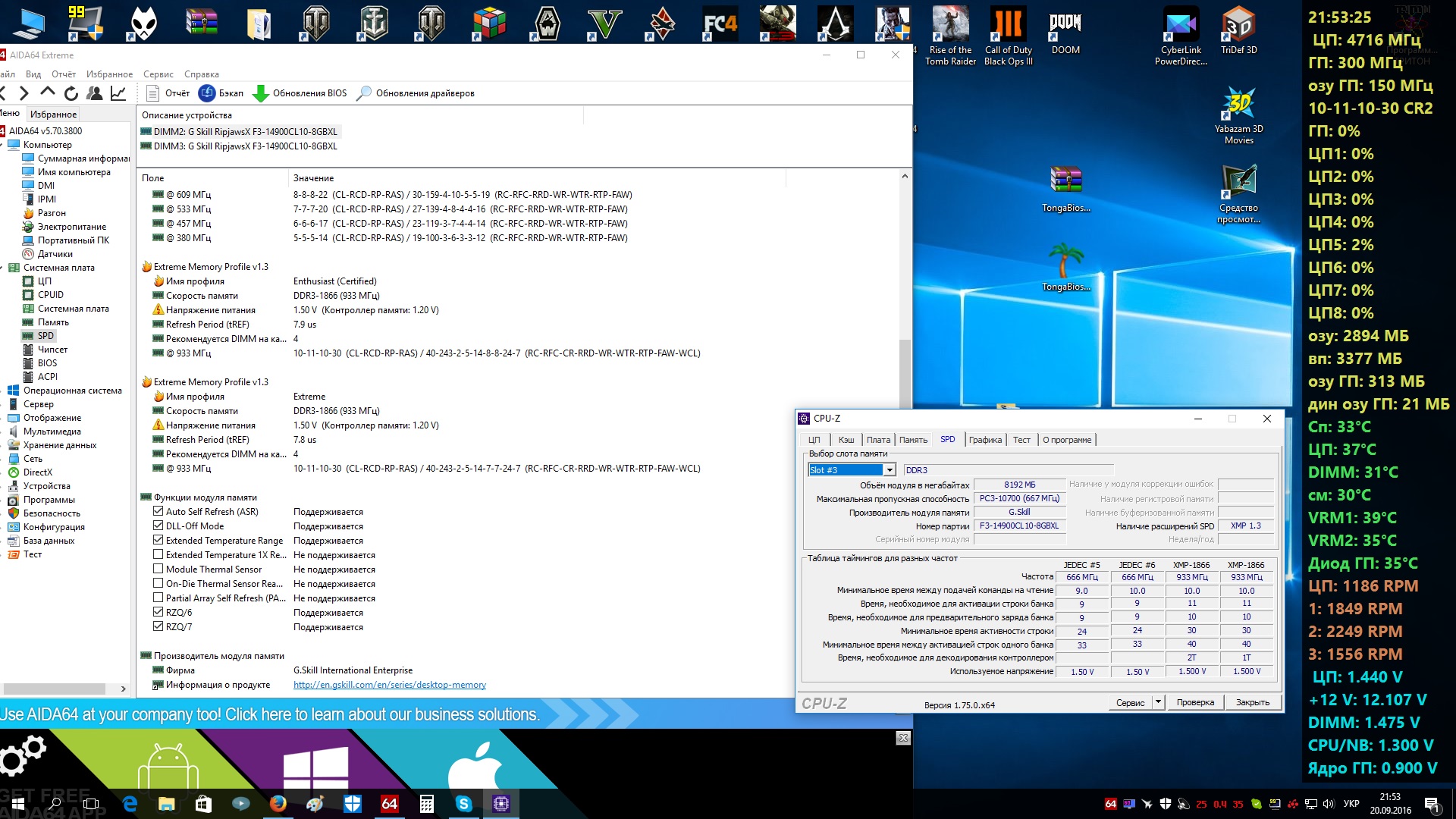Viewport: 1456px width, 819px height.
Task: Click the BIOS updates green arrow icon
Action: pyautogui.click(x=260, y=93)
